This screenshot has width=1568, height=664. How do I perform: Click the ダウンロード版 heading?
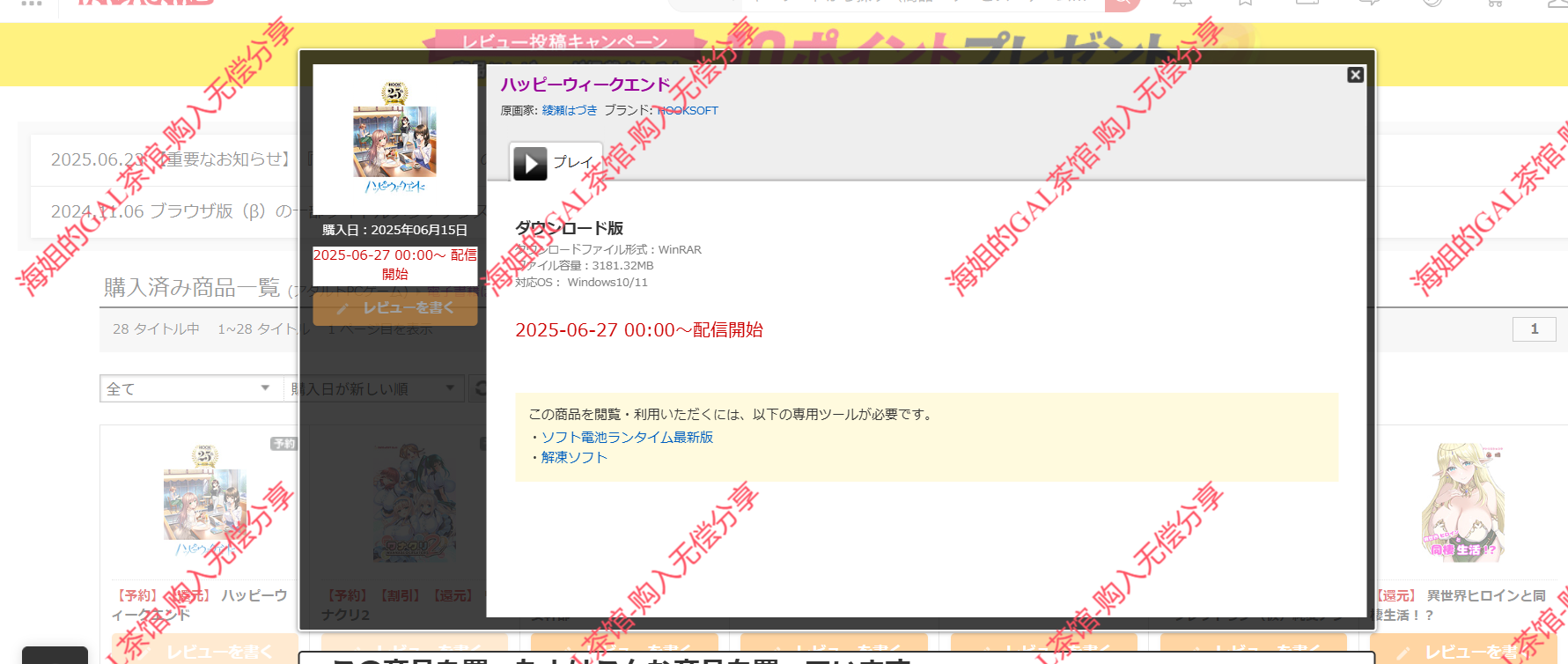pos(569,228)
